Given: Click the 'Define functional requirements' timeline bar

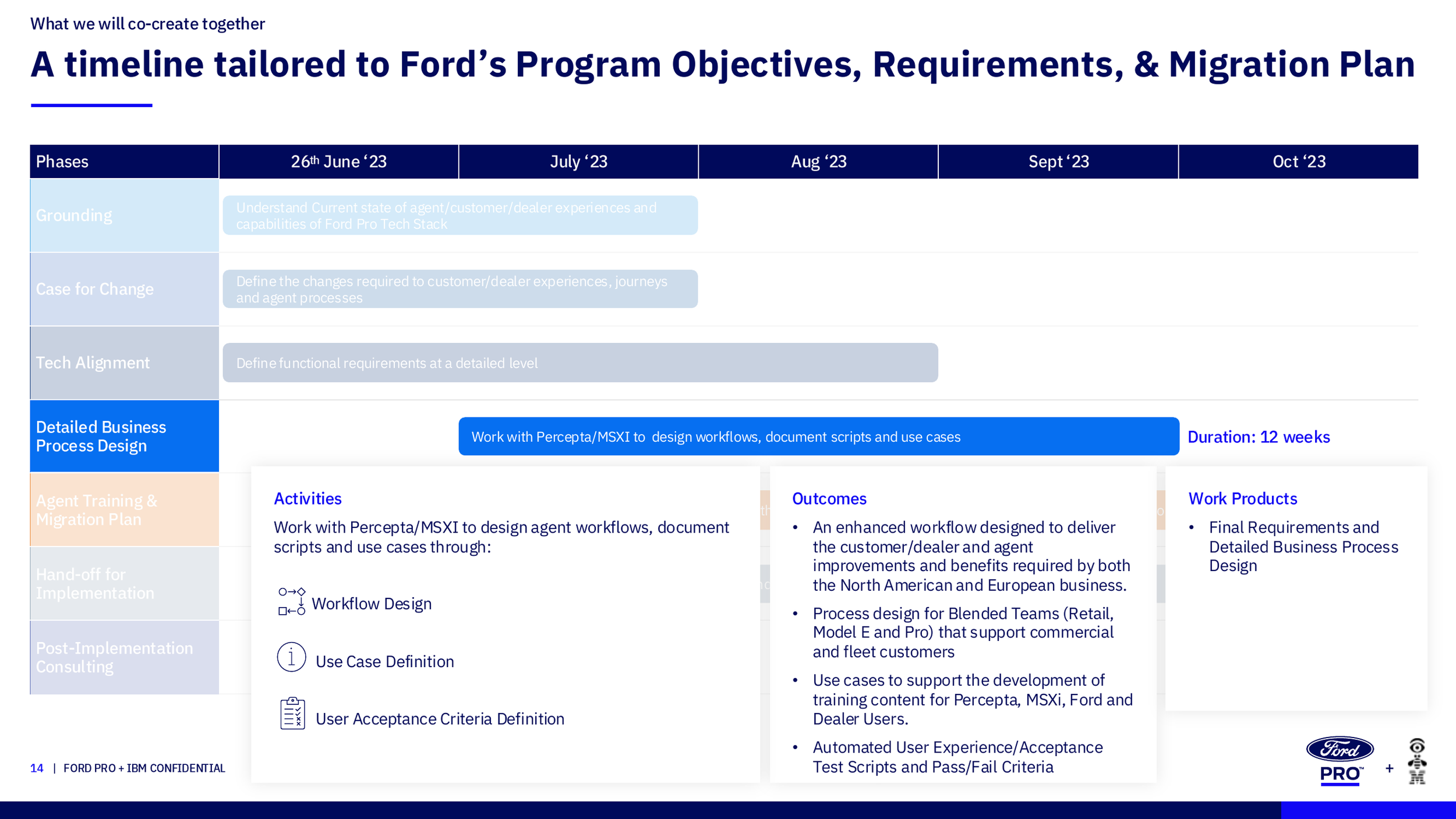Looking at the screenshot, I should pyautogui.click(x=580, y=363).
